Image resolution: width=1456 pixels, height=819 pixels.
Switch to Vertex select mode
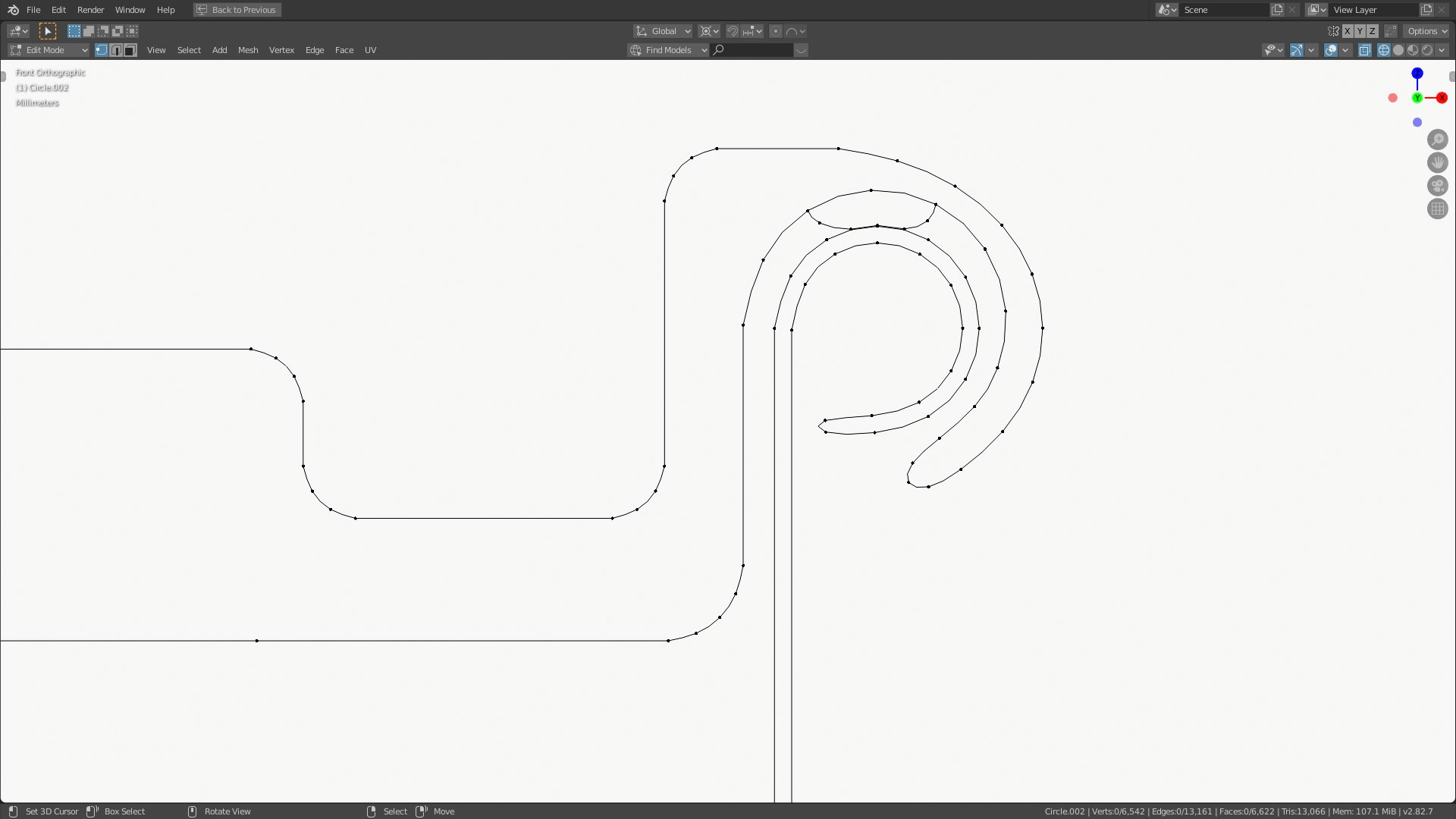pos(102,50)
